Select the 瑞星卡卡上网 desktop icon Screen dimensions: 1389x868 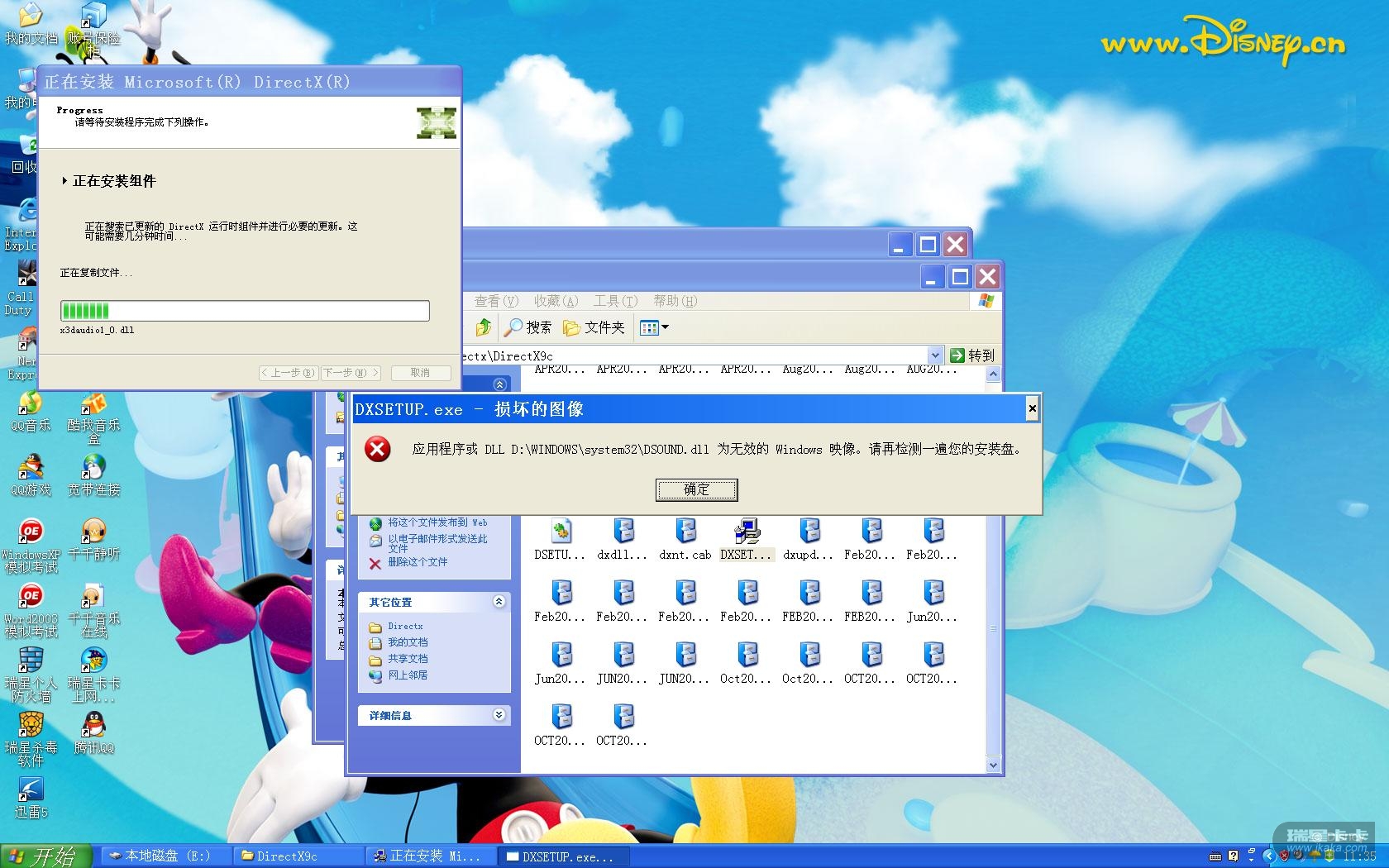93,675
